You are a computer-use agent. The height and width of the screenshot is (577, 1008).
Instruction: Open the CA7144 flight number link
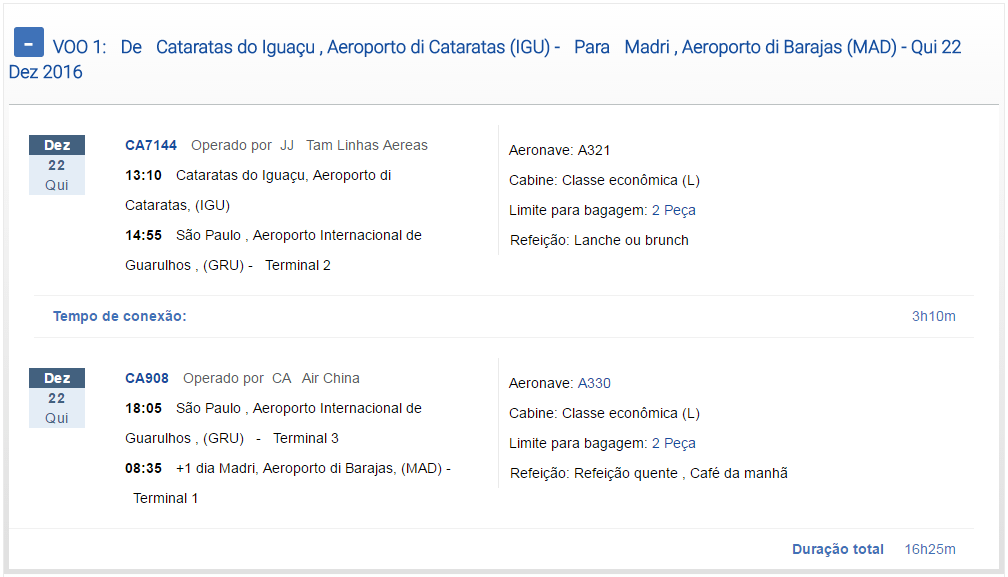[x=150, y=145]
